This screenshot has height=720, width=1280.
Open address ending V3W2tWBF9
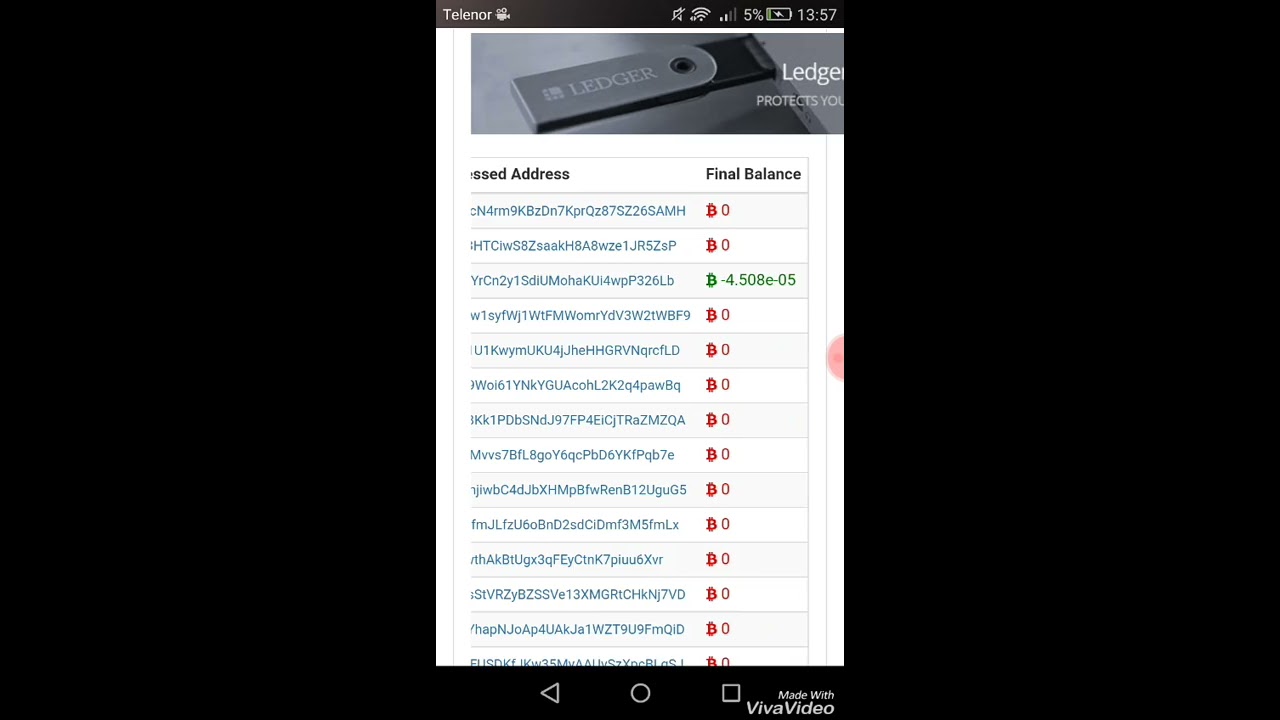(580, 316)
